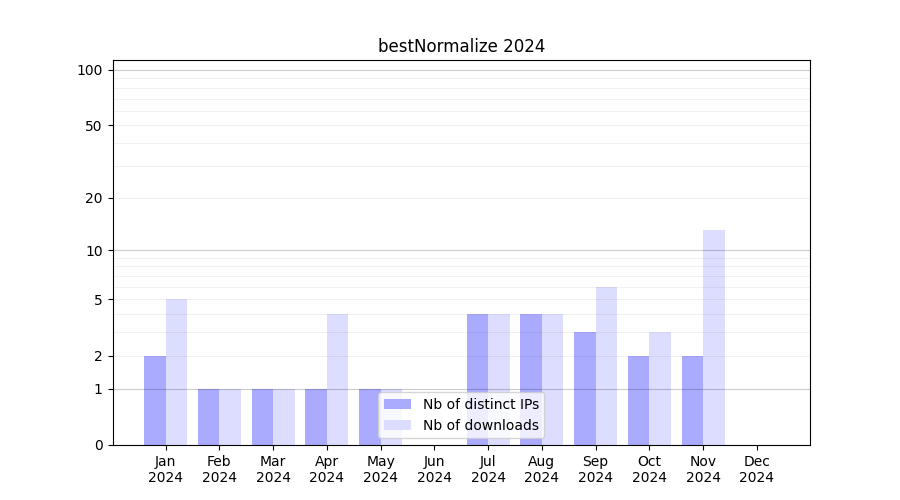Click the chart title bestNormalize 2024

[461, 46]
